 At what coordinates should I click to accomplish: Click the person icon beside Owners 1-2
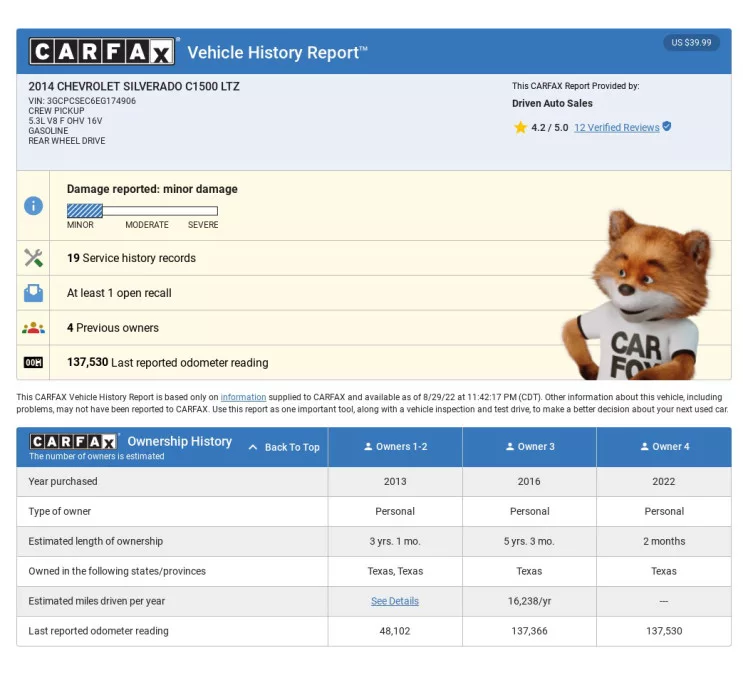[368, 446]
